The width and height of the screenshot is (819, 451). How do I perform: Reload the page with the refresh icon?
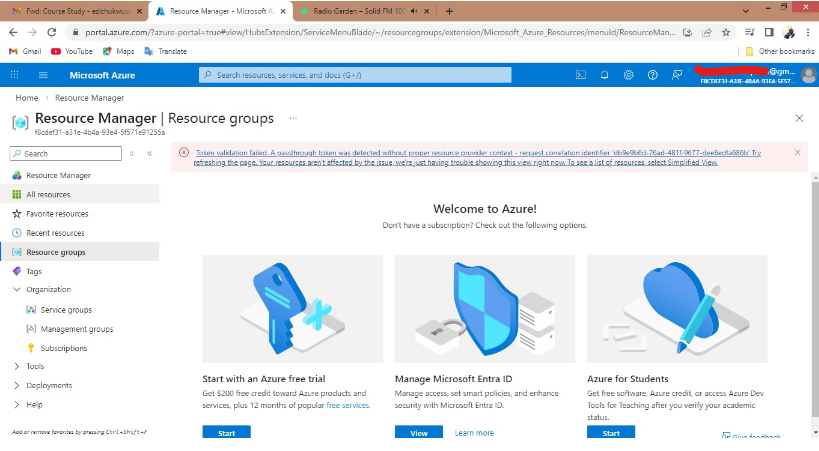(x=52, y=32)
